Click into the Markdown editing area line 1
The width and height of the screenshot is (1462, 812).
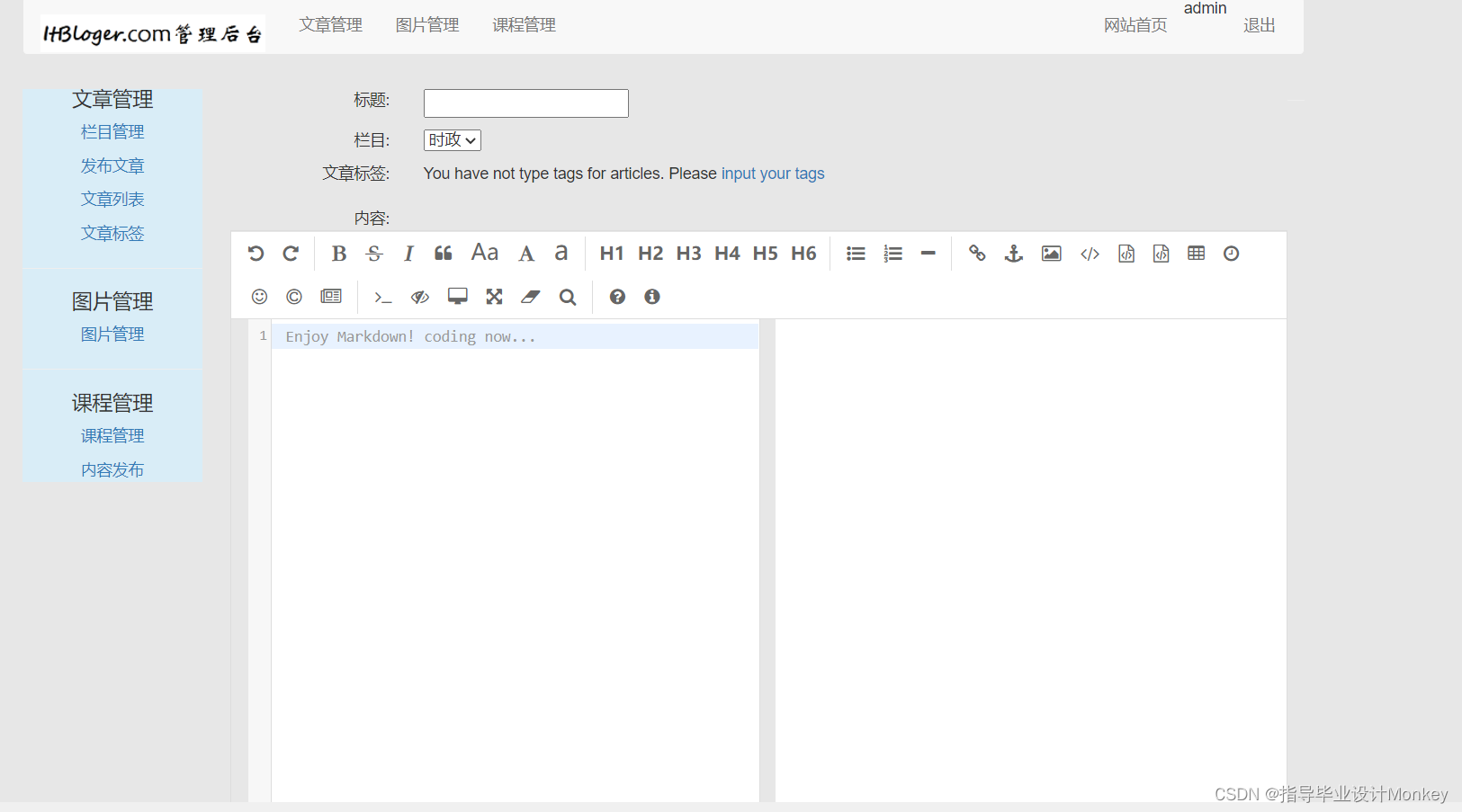point(515,336)
